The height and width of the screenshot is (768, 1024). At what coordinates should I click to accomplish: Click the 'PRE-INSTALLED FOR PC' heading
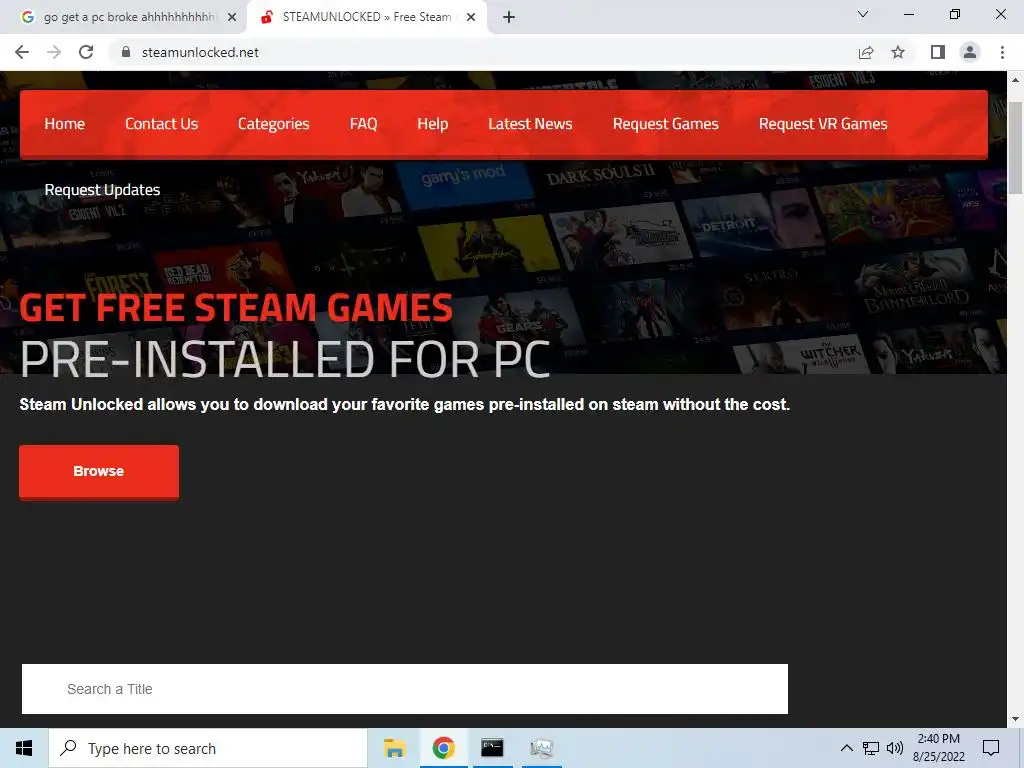(x=285, y=359)
